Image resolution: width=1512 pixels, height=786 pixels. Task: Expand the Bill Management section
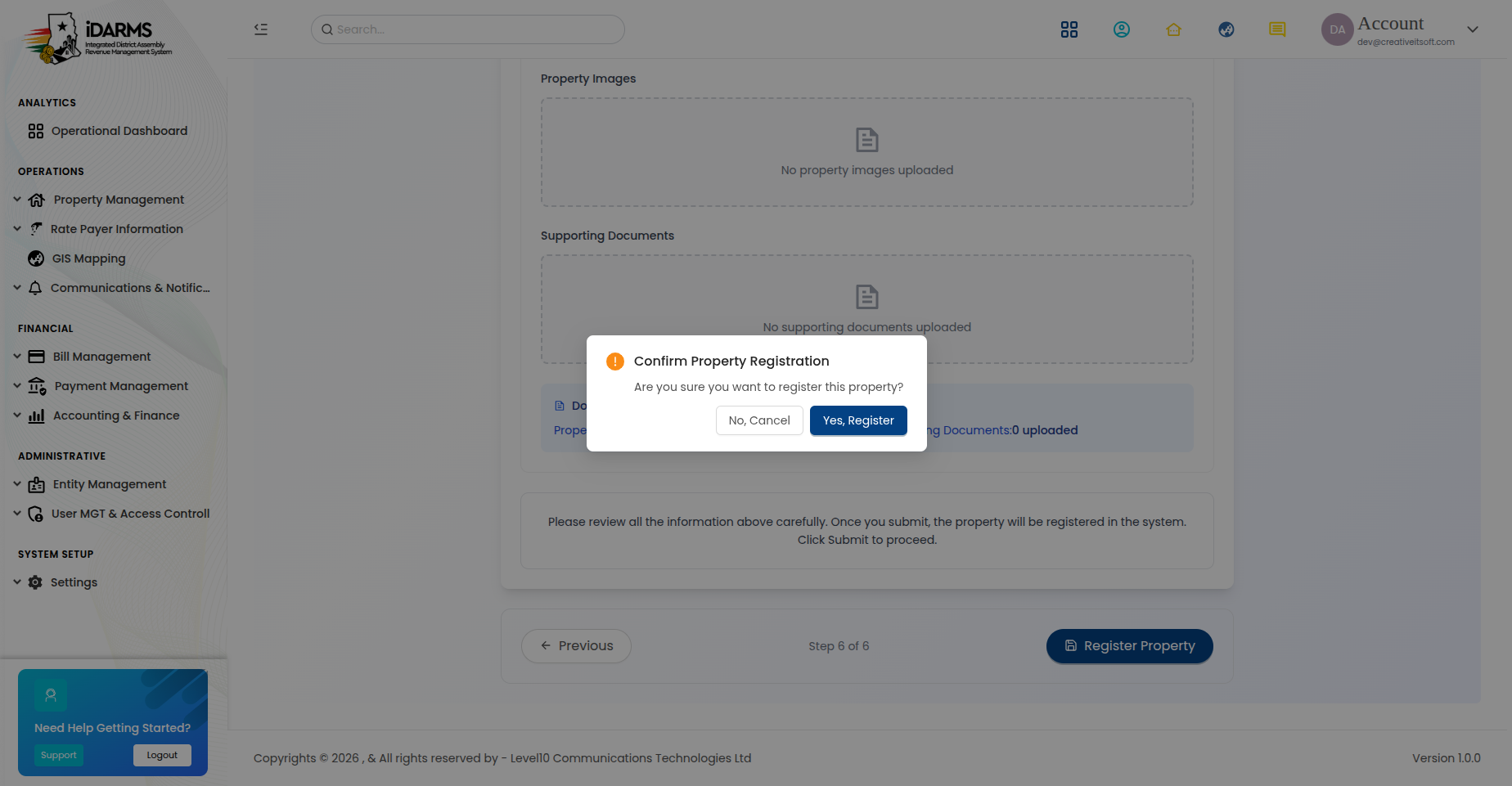point(101,357)
